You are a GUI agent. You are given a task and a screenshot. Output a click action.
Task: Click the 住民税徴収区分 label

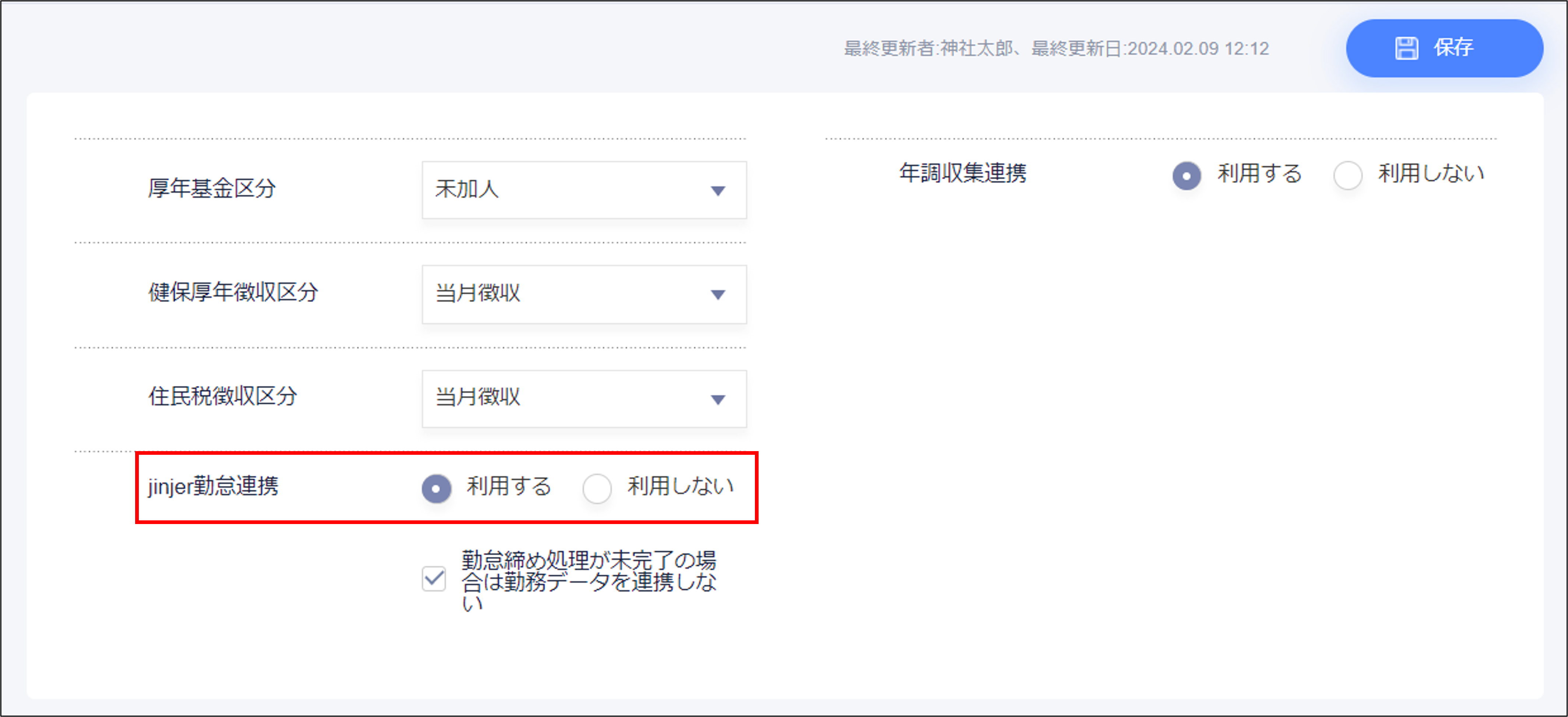click(222, 397)
